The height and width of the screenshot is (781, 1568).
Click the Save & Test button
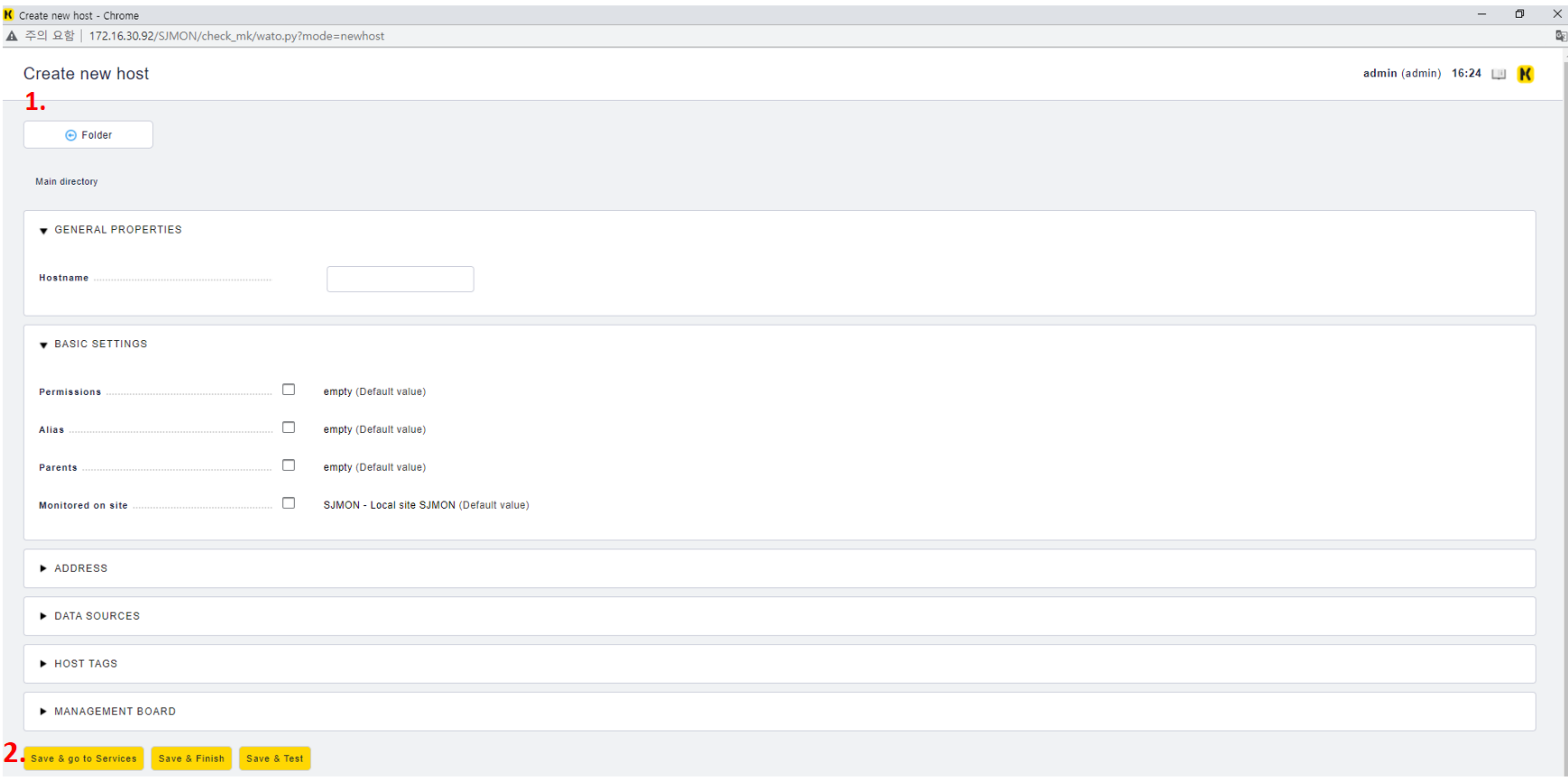pos(275,758)
